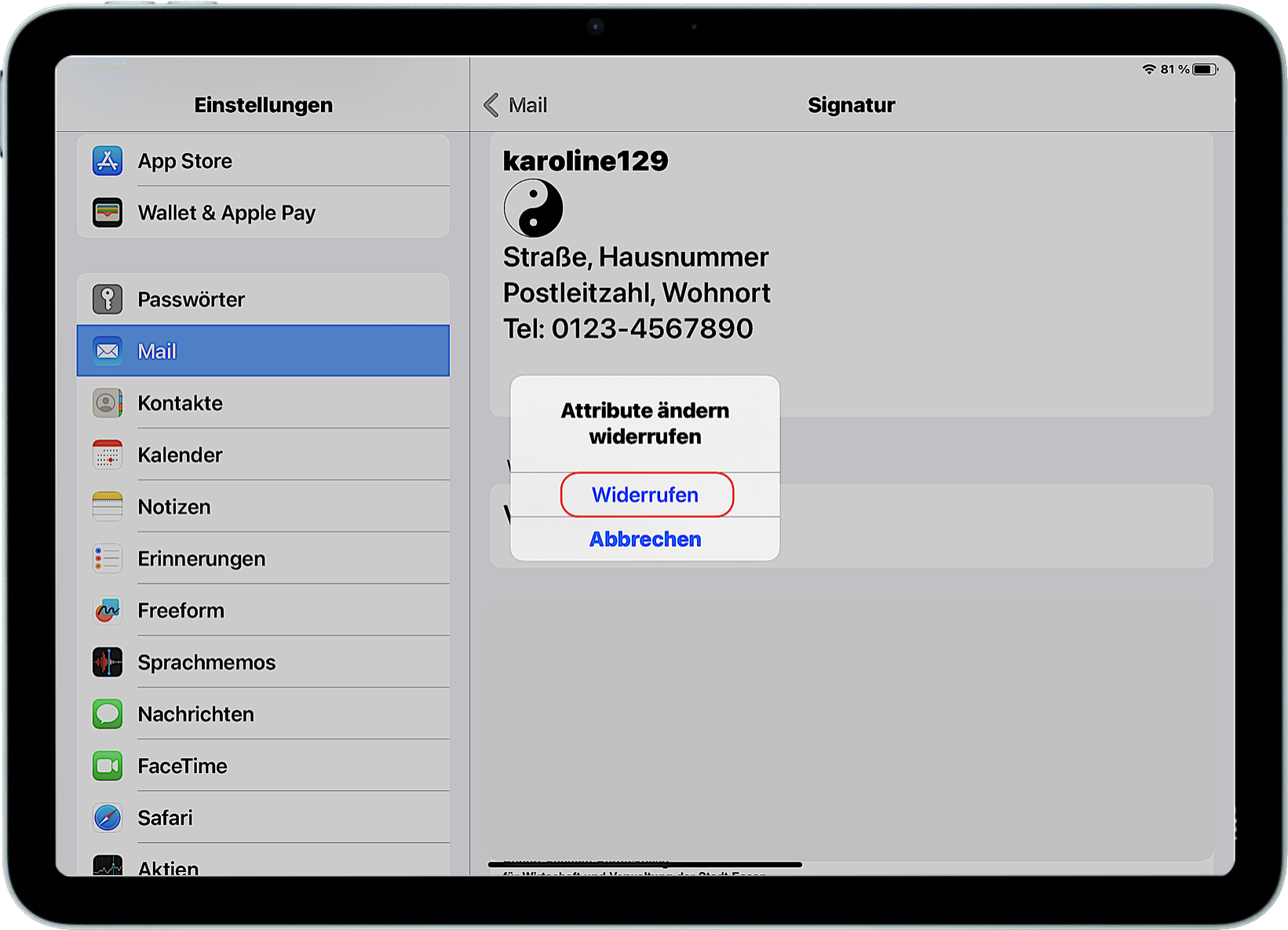Tap the Wi-Fi status icon
Viewport: 1288px width, 930px height.
1149,69
